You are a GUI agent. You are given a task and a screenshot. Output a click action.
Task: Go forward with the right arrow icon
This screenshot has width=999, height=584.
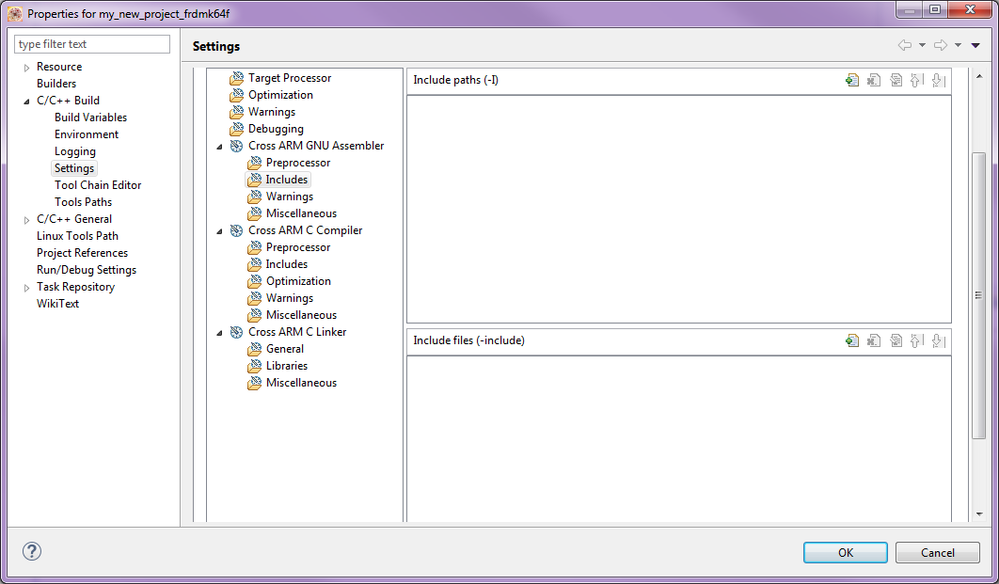click(x=940, y=45)
